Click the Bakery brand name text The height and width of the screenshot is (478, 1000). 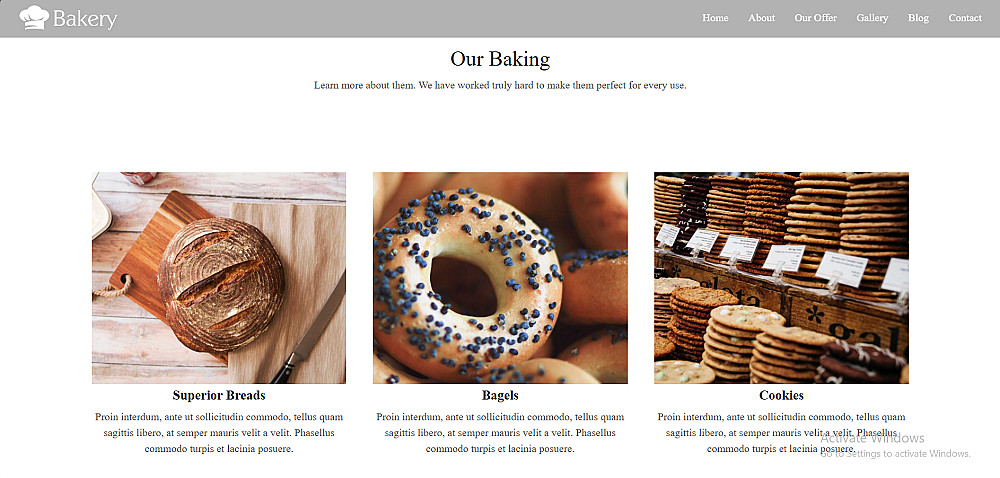[x=85, y=18]
